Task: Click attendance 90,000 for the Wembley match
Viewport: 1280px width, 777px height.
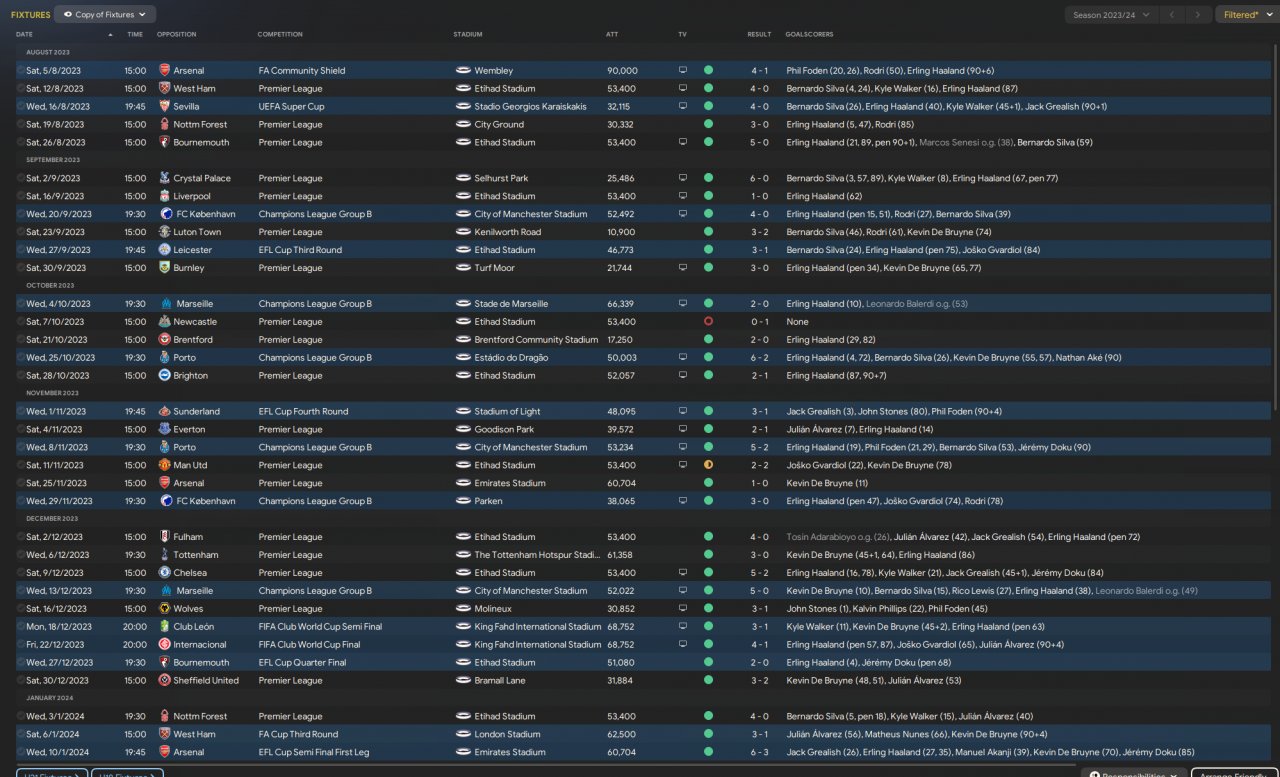Action: point(622,71)
